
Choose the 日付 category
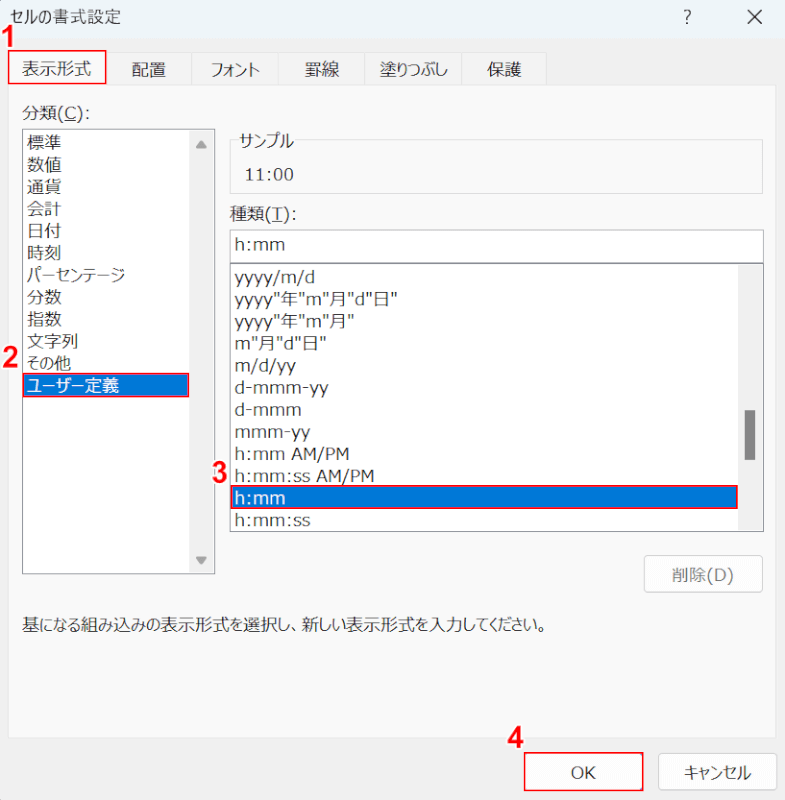pos(44,231)
